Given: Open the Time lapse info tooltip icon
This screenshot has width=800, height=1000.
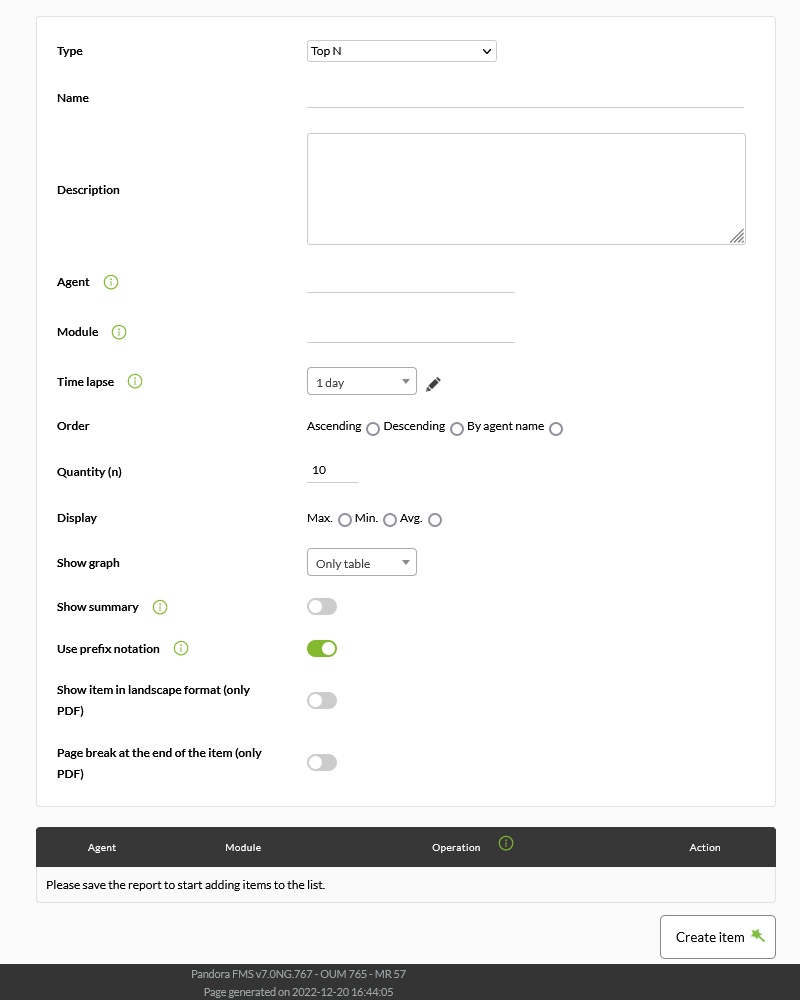Looking at the screenshot, I should 135,381.
